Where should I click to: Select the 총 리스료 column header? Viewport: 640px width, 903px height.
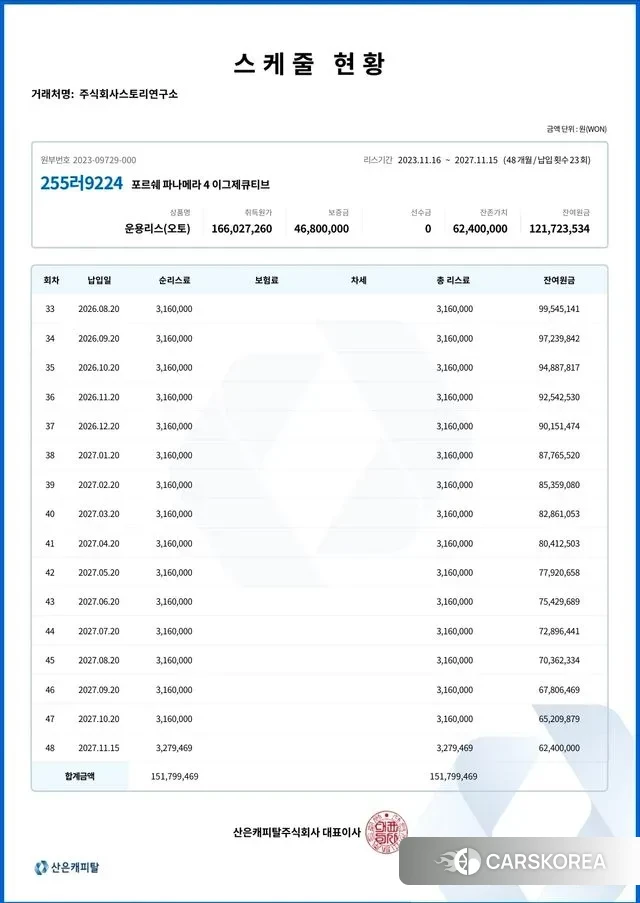click(454, 280)
